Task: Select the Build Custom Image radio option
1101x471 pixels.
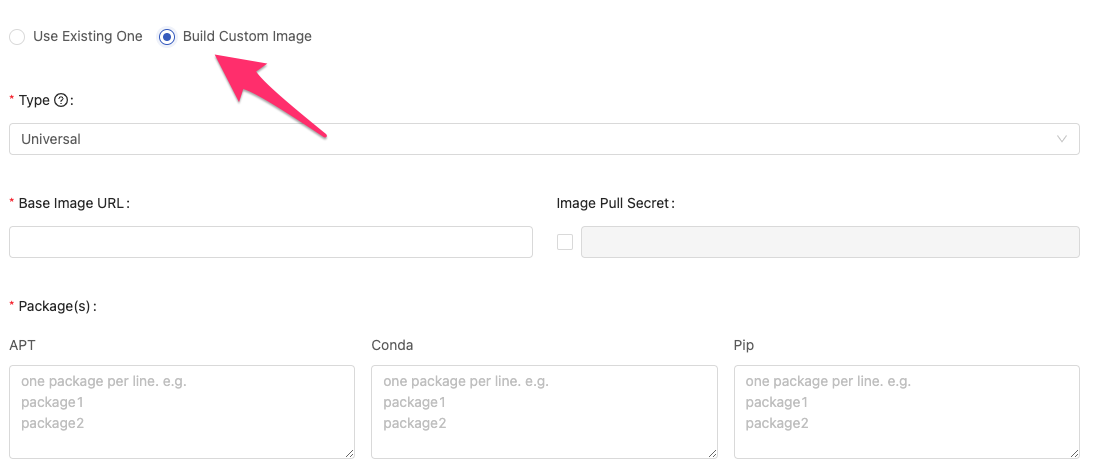Action: 166,37
